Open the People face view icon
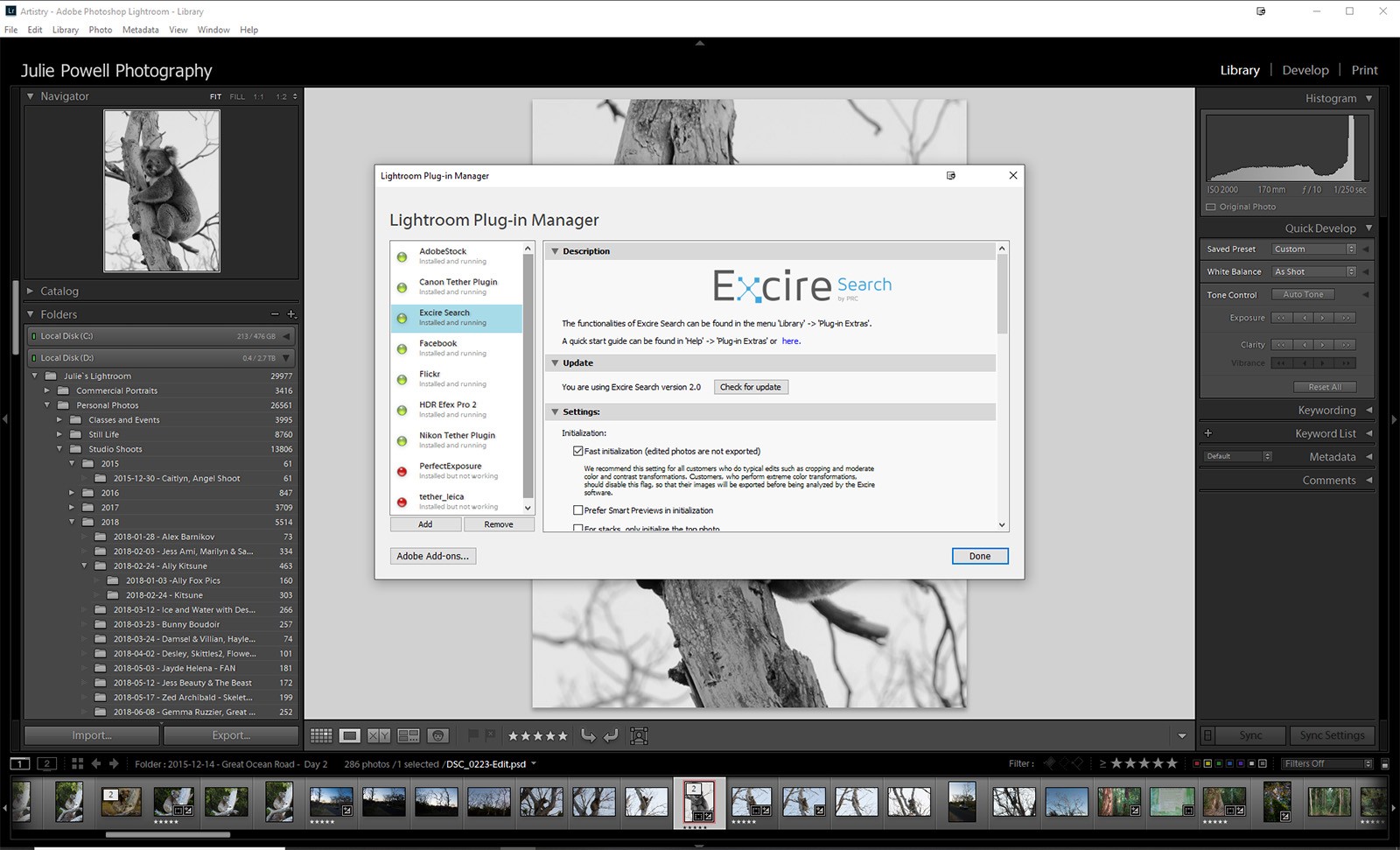This screenshot has height=850, width=1400. click(438, 736)
